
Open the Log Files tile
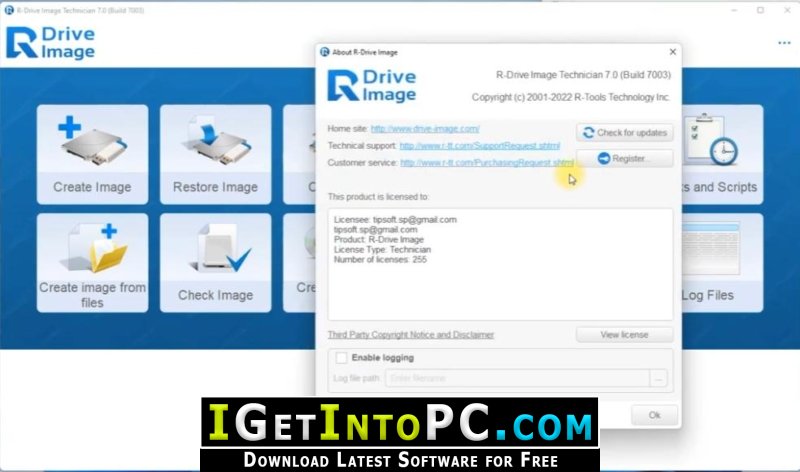click(722, 263)
